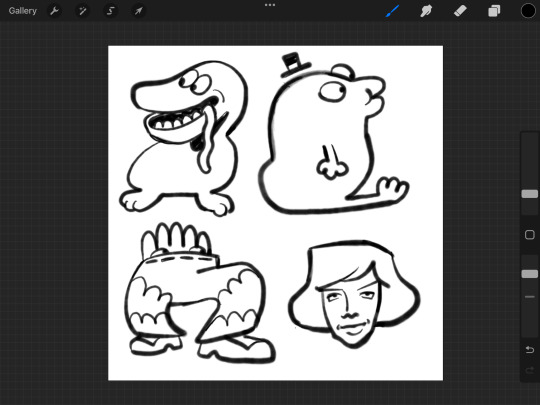Image resolution: width=540 pixels, height=405 pixels.
Task: Select the Eraser tool
Action: click(460, 11)
